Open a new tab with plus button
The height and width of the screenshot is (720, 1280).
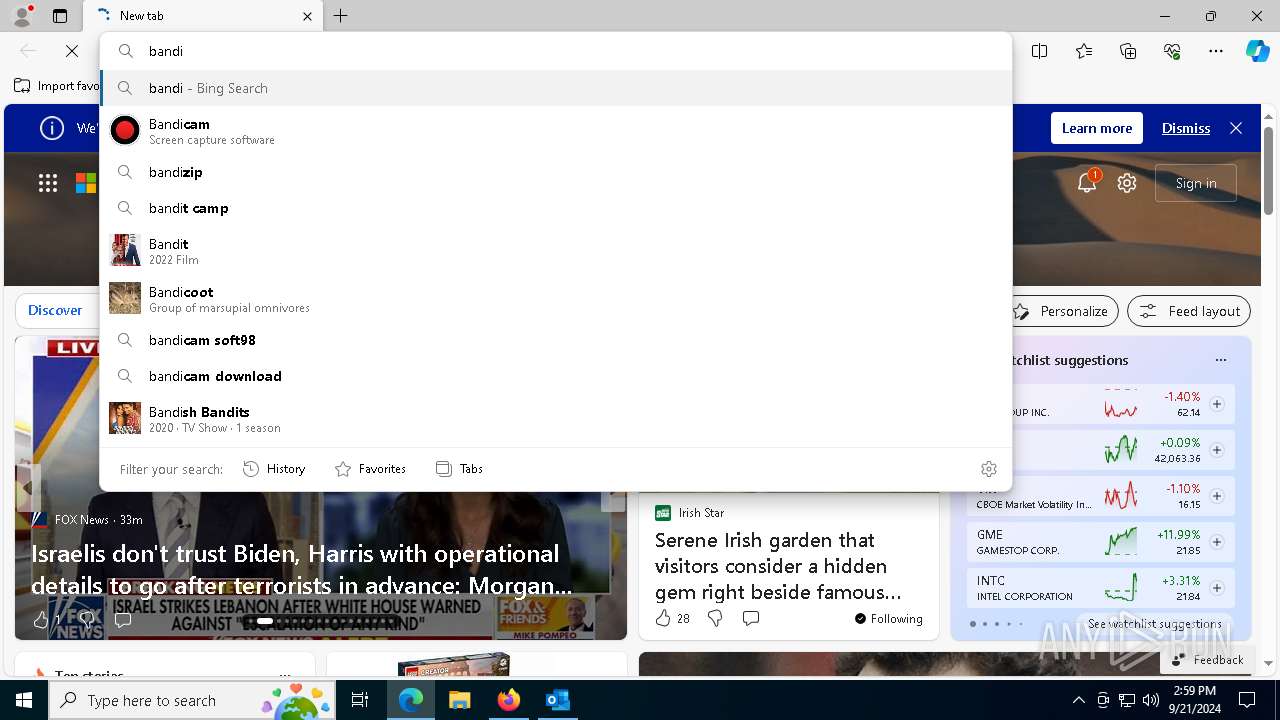[x=341, y=16]
